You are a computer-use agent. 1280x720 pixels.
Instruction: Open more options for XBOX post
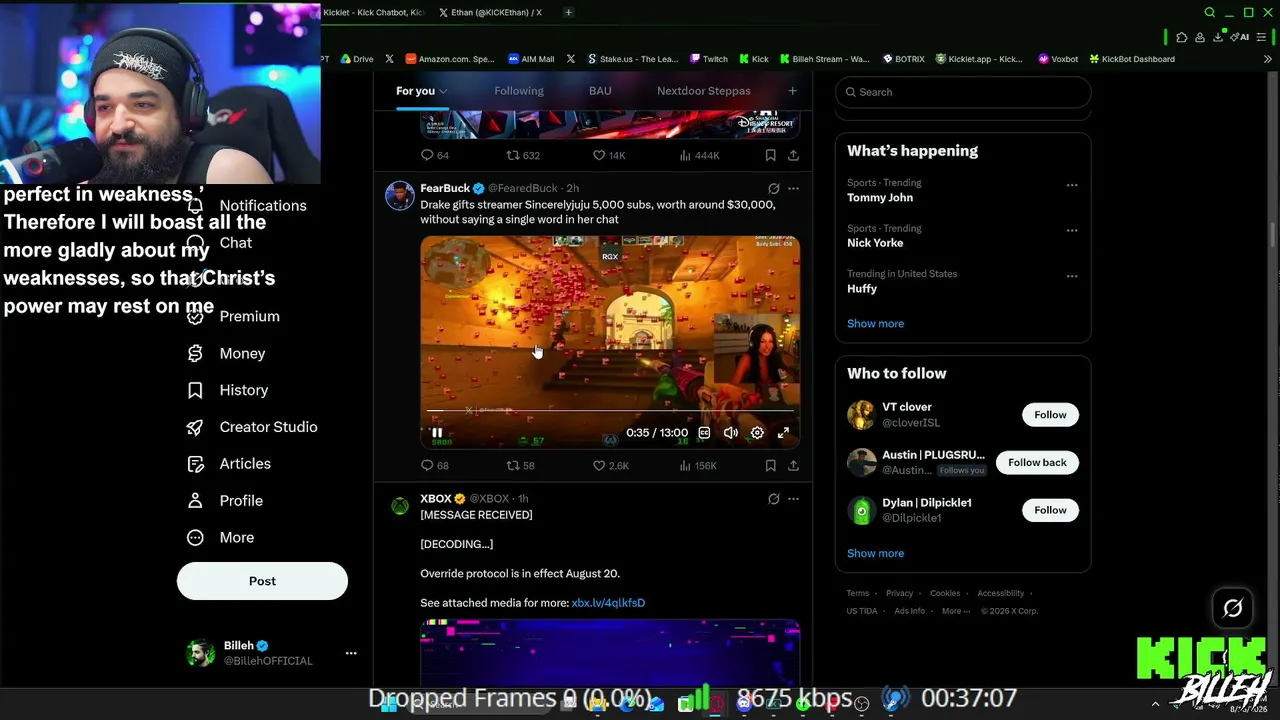point(793,499)
